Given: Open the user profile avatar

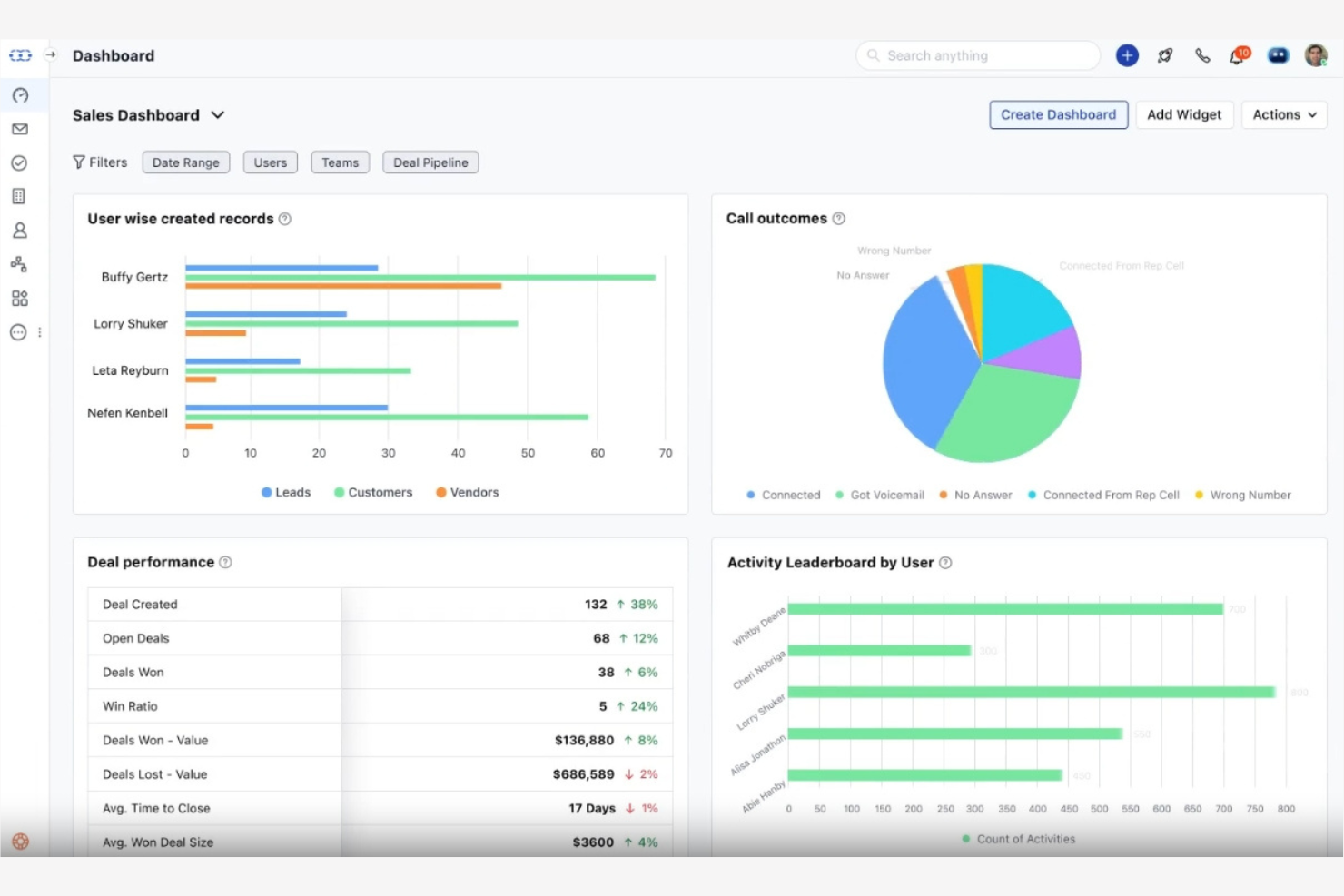Looking at the screenshot, I should click(x=1316, y=55).
